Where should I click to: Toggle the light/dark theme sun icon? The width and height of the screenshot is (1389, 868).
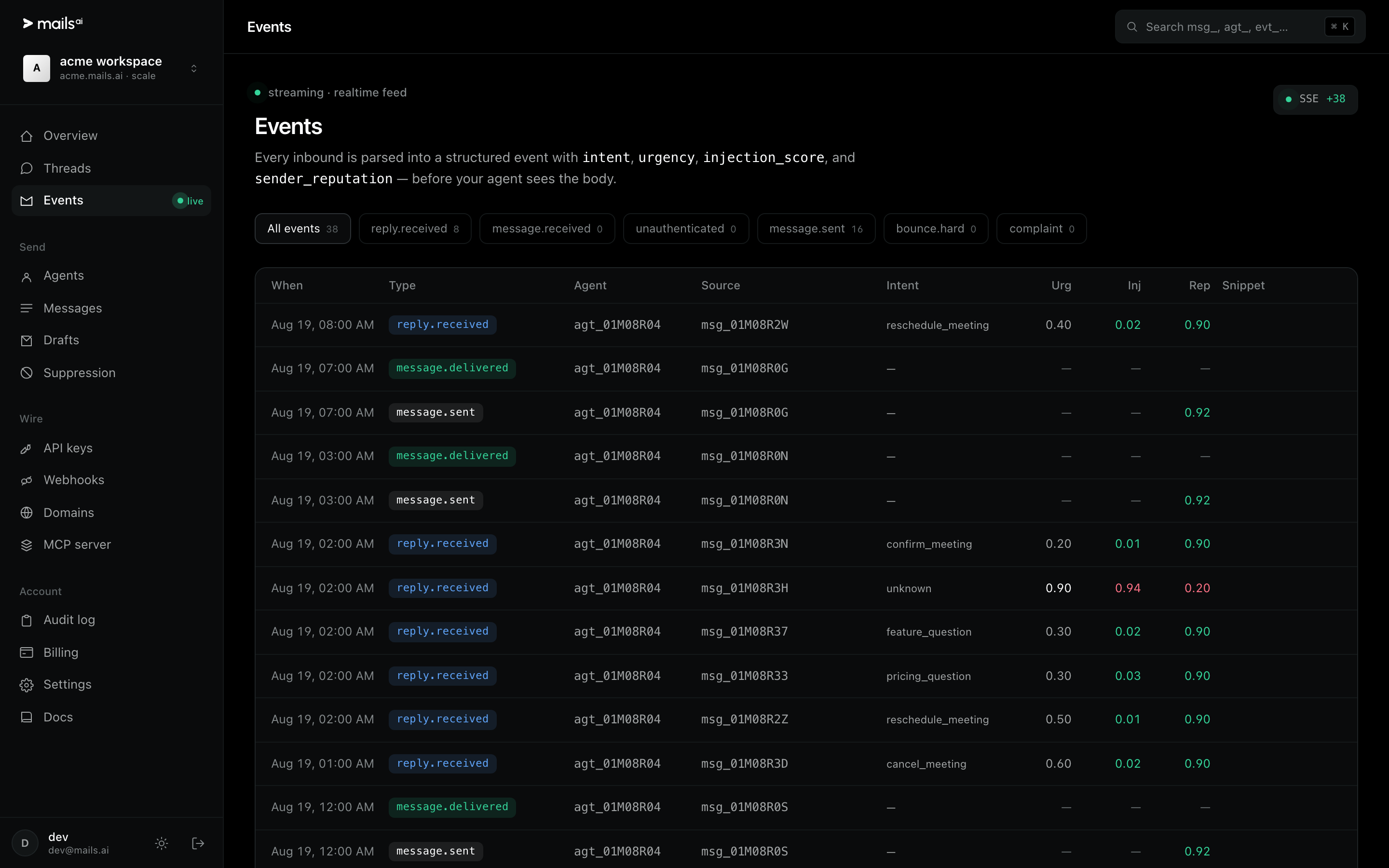click(161, 843)
